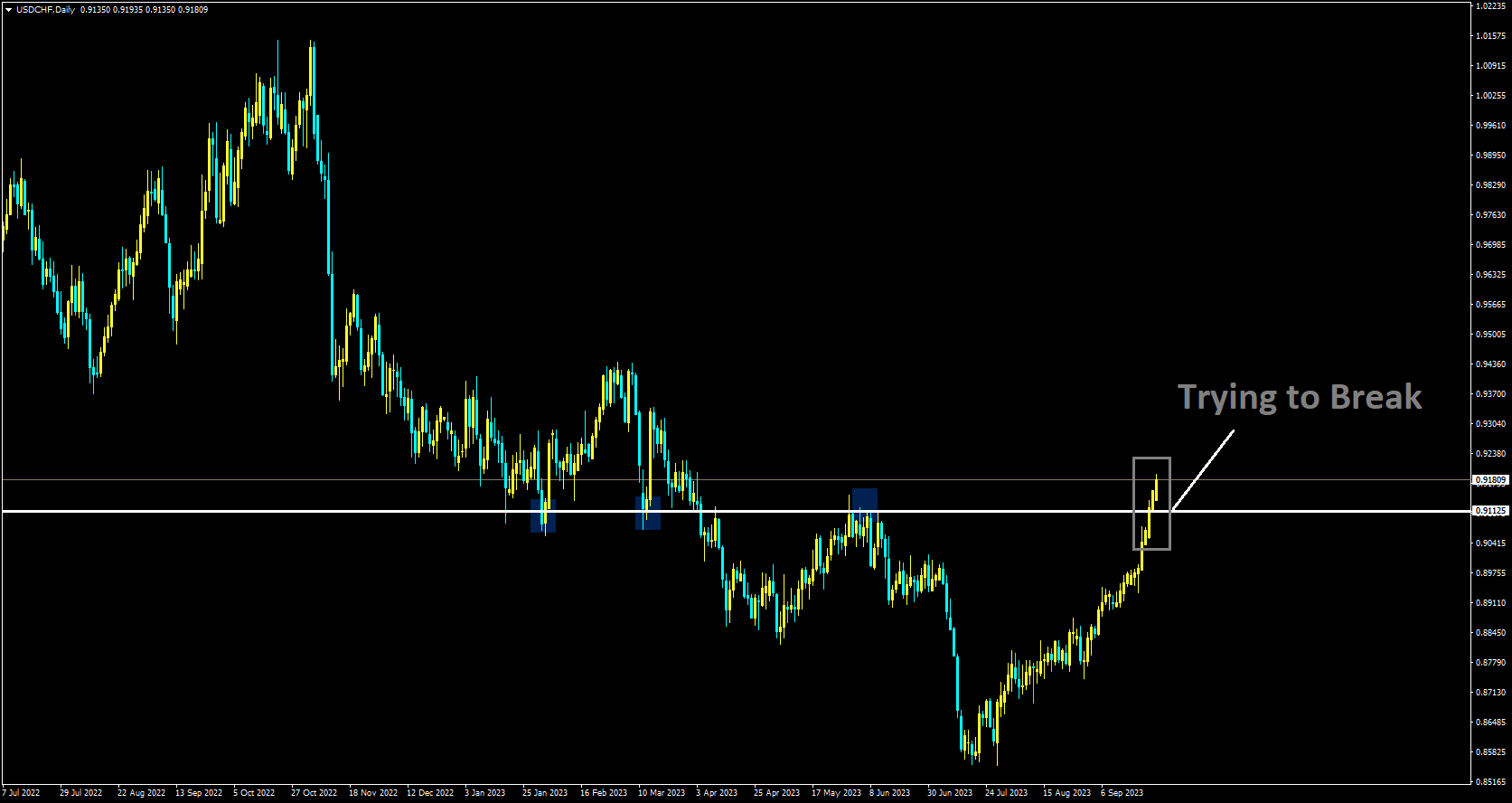Click the 24 Jul 2023 date label
This screenshot has height=803, width=1512.
pos(1007,793)
